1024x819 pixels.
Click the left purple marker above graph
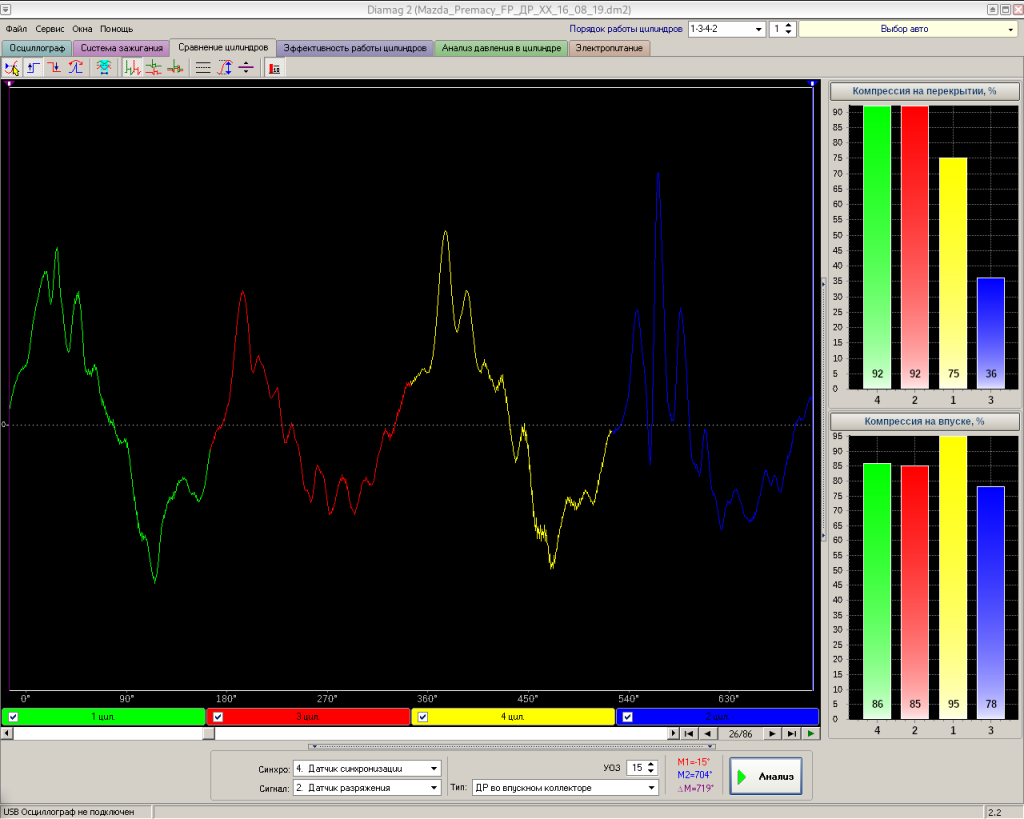click(x=9, y=83)
